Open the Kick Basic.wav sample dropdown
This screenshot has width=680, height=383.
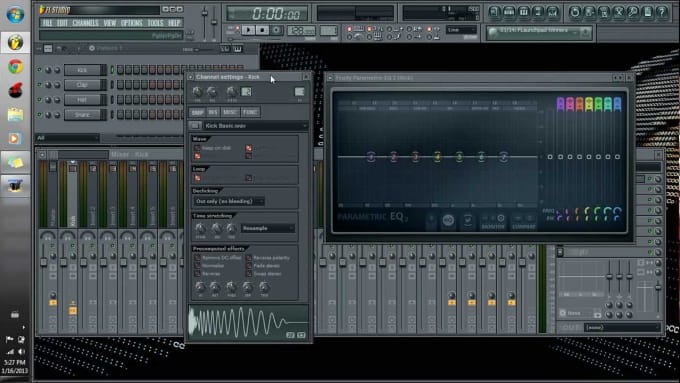click(x=255, y=125)
